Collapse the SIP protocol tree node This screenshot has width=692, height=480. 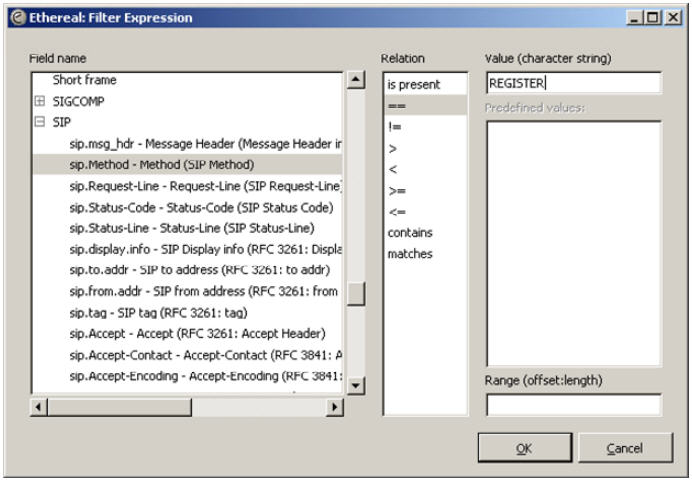tap(40, 122)
